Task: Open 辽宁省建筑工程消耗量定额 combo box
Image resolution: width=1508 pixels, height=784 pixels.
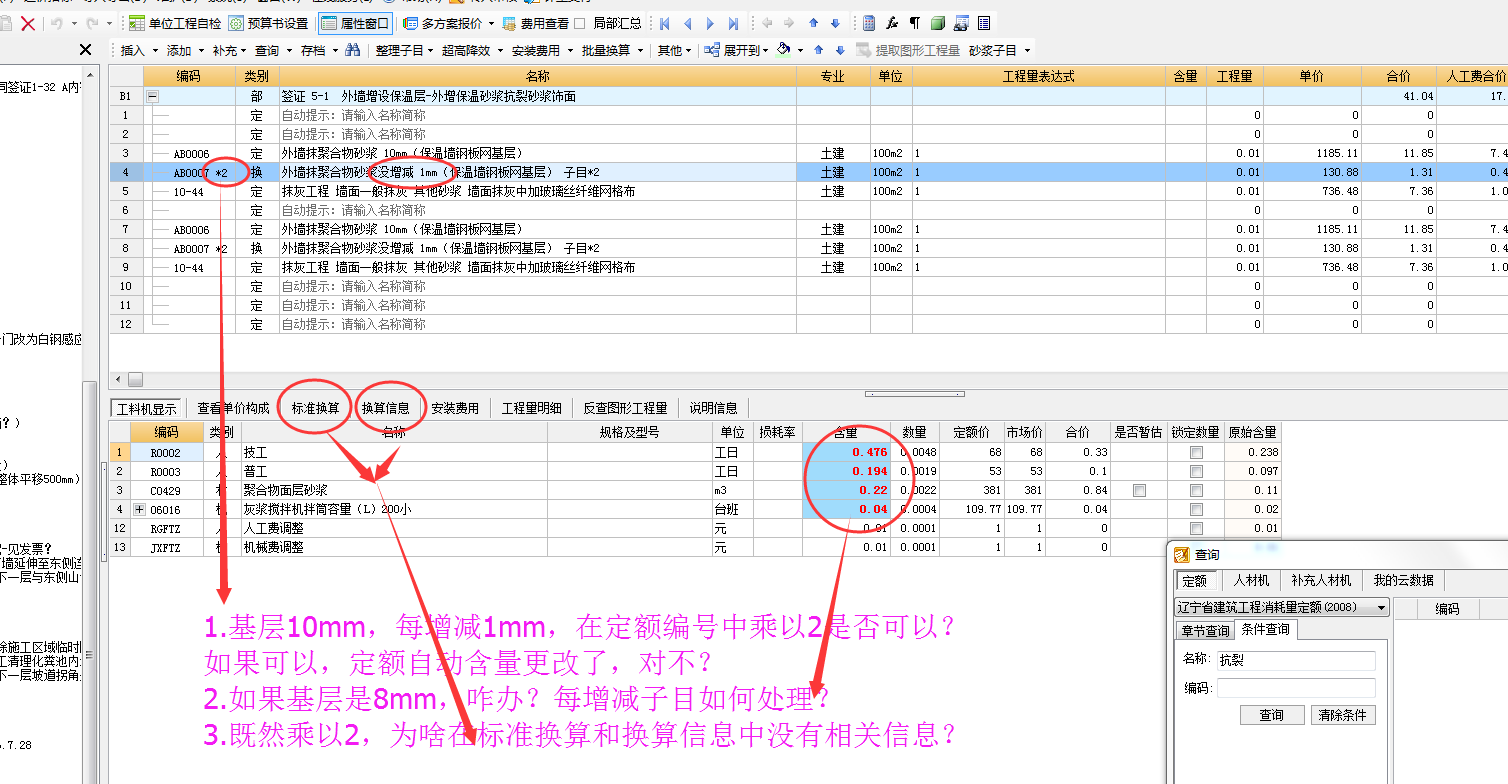Action: tap(1281, 607)
